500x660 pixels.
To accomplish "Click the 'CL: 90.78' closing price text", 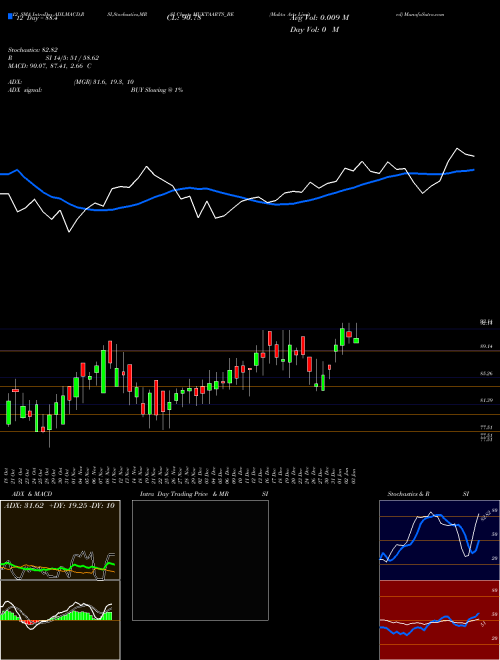I will [x=184, y=18].
